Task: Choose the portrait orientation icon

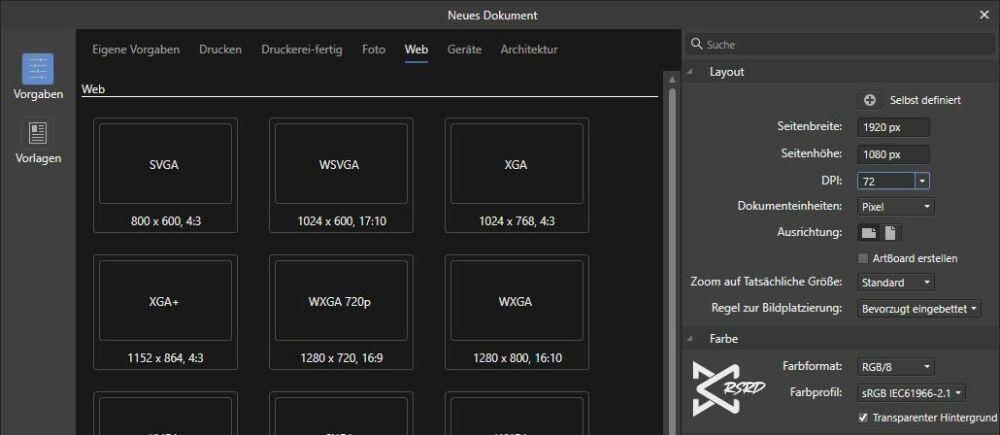Action: 891,233
